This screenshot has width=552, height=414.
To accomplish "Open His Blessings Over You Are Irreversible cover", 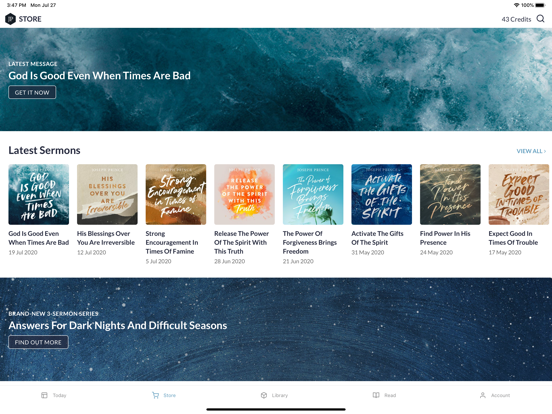I will (107, 194).
